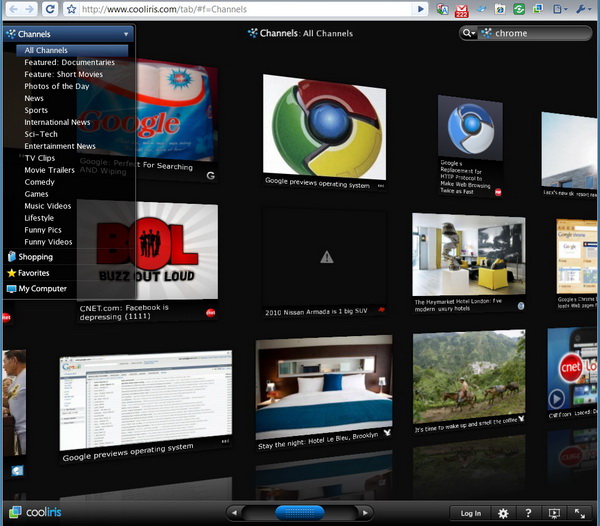Open the TV Clips channel
Image resolution: width=600 pixels, height=526 pixels.
[40, 158]
